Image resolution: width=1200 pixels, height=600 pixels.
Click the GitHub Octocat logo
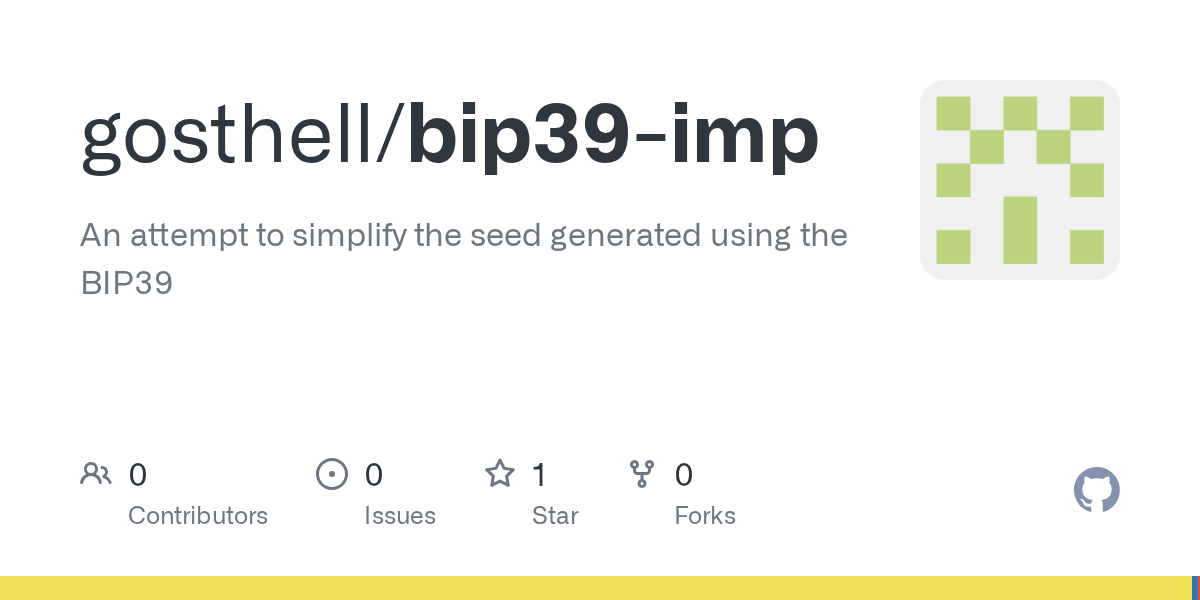click(x=1096, y=491)
